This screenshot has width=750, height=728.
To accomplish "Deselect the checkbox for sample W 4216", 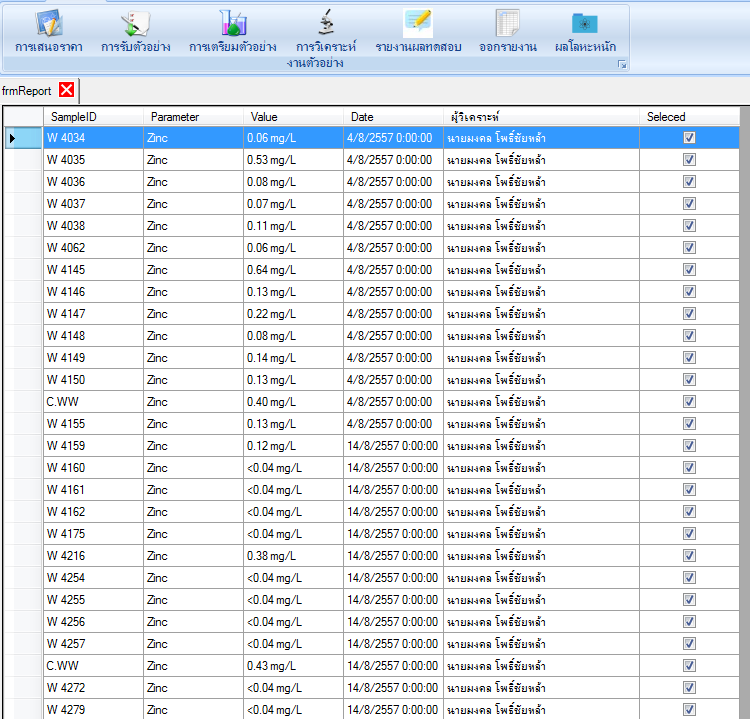I will (689, 556).
